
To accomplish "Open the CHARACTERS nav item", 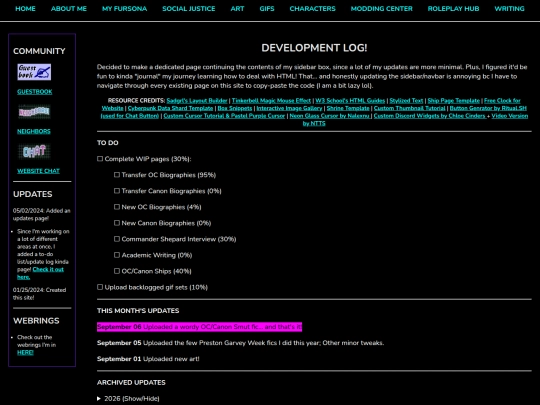I will pos(312,9).
